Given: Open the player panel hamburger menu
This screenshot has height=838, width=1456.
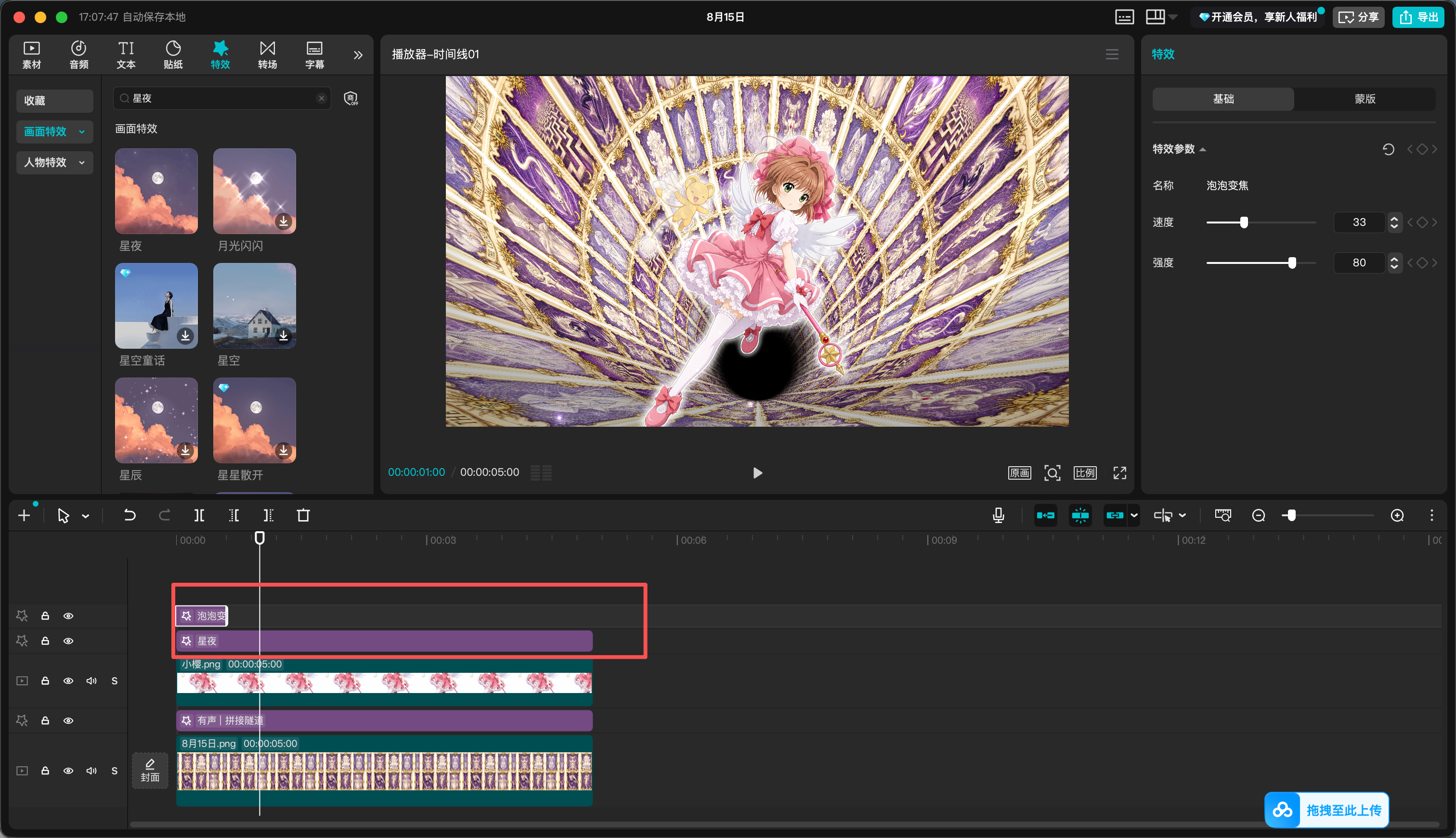Looking at the screenshot, I should (1112, 54).
